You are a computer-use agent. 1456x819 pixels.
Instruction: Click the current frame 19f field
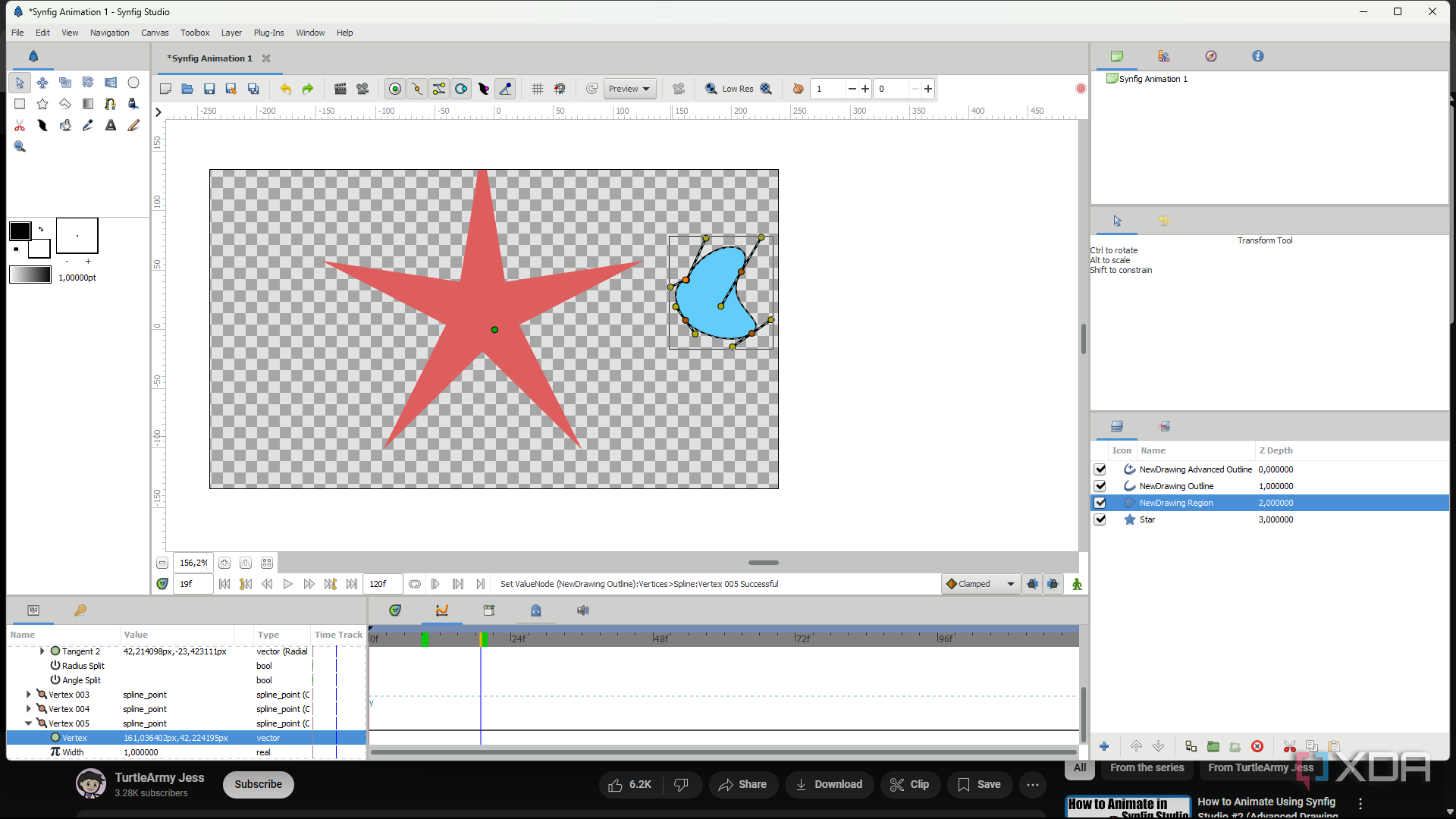(193, 584)
